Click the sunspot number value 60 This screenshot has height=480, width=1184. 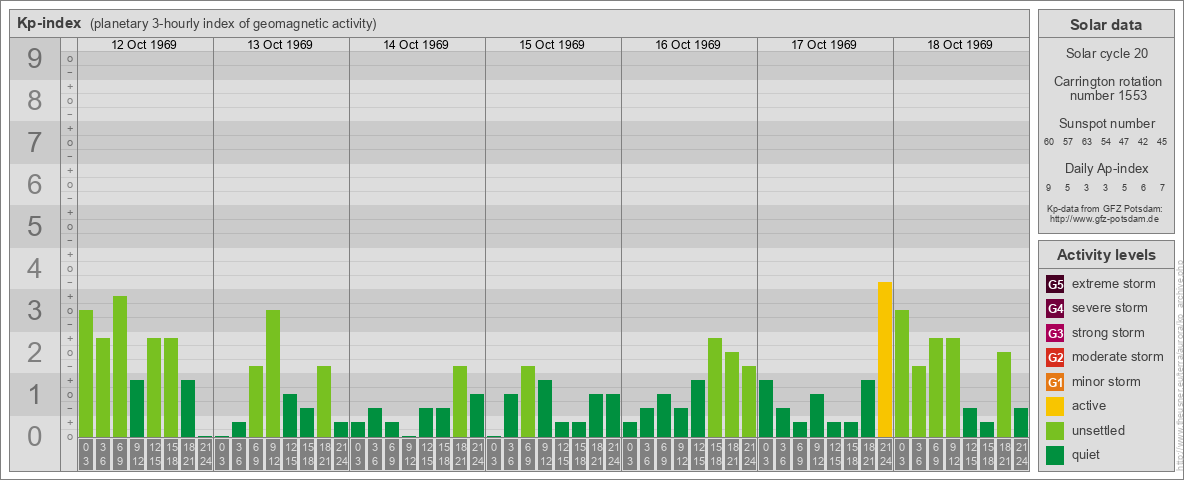1049,142
